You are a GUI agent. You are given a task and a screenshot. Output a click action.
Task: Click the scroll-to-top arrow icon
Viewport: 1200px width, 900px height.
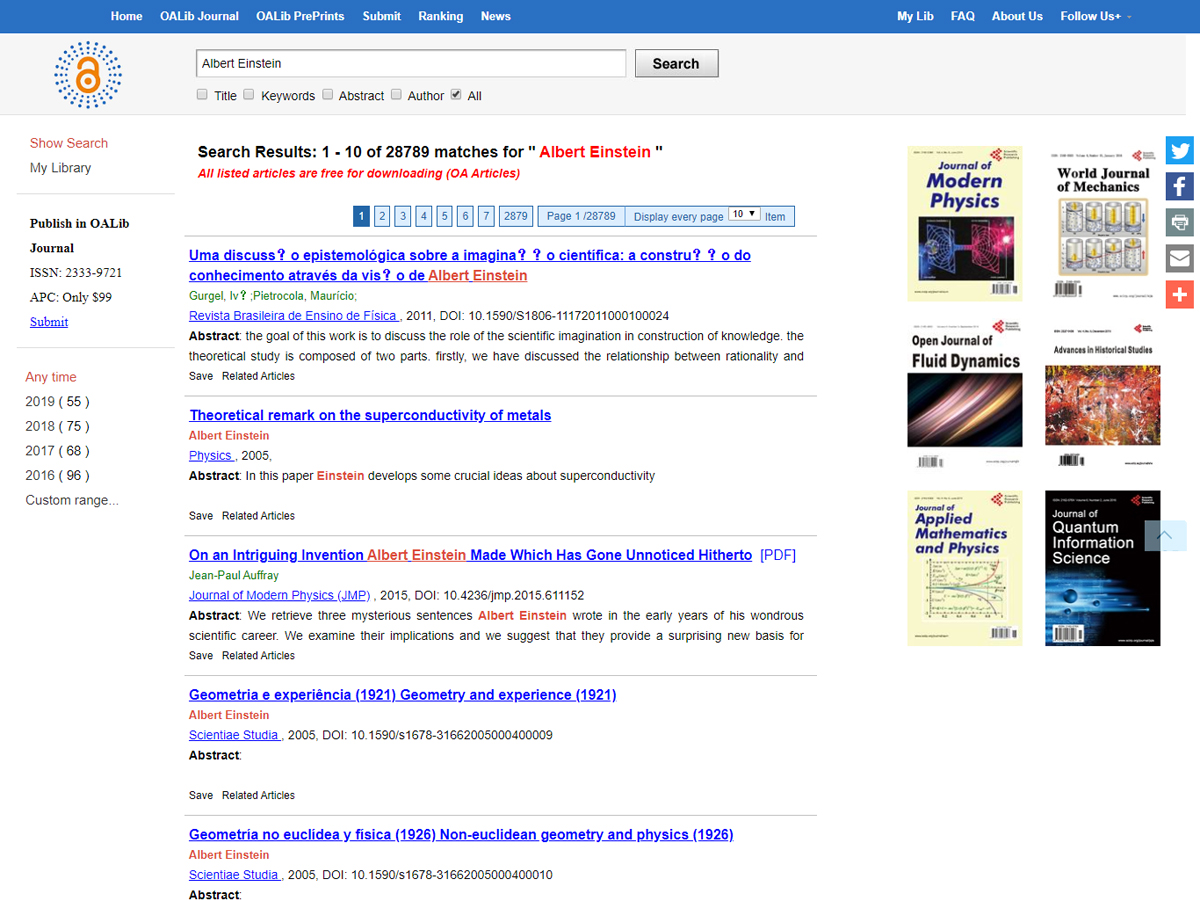[1165, 536]
